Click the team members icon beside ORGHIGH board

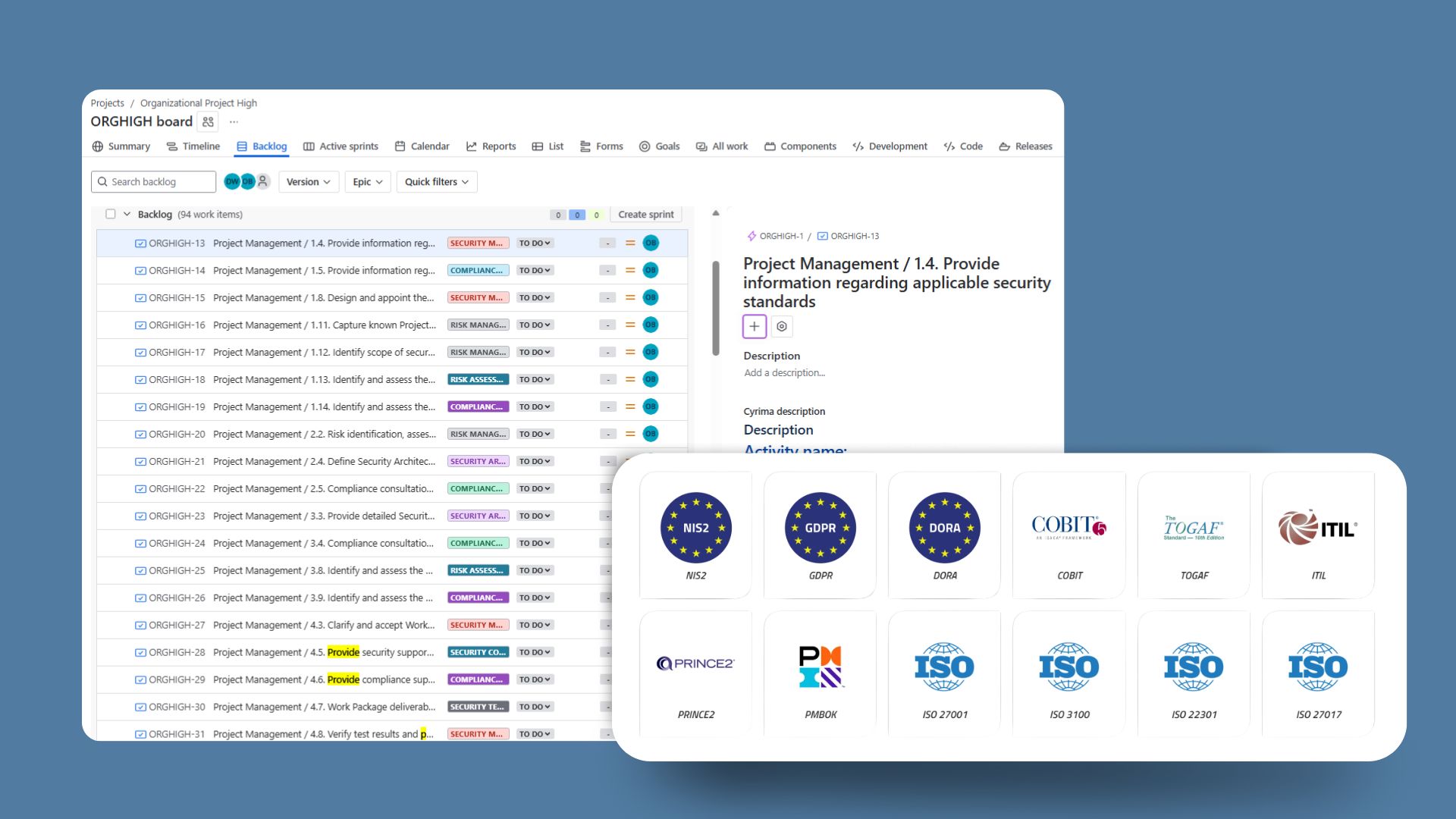pos(208,121)
